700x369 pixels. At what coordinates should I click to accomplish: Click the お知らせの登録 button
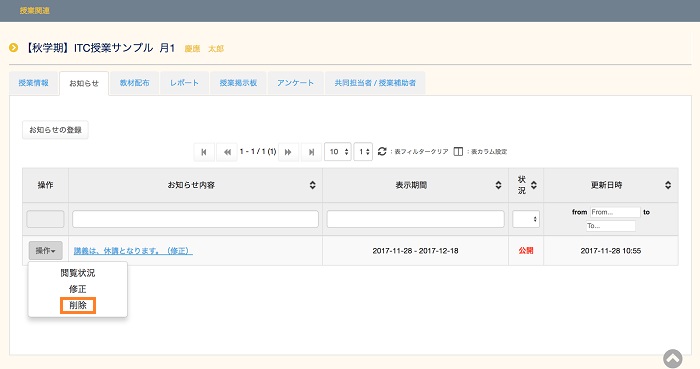click(55, 130)
